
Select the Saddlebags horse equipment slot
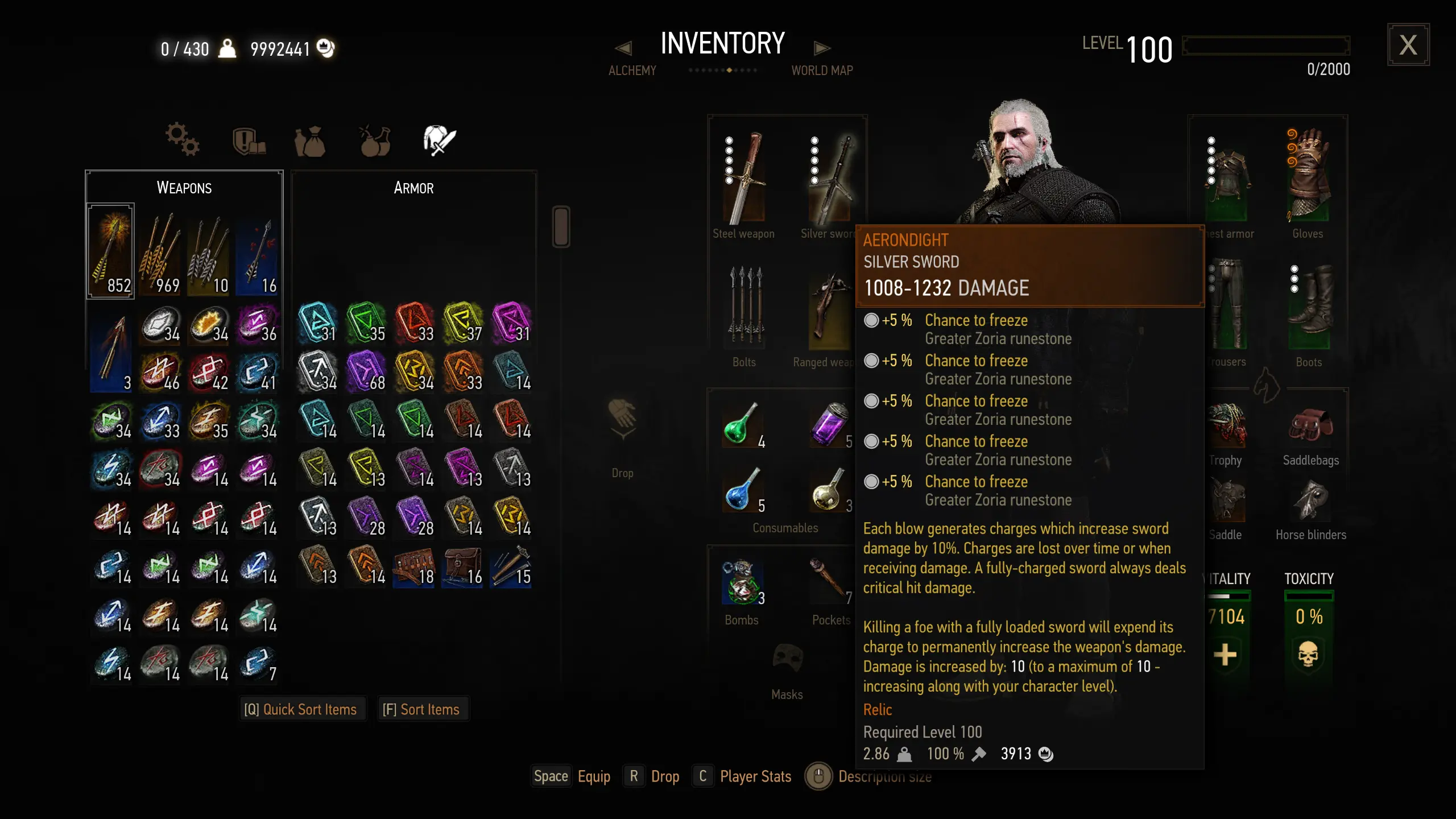click(1310, 425)
